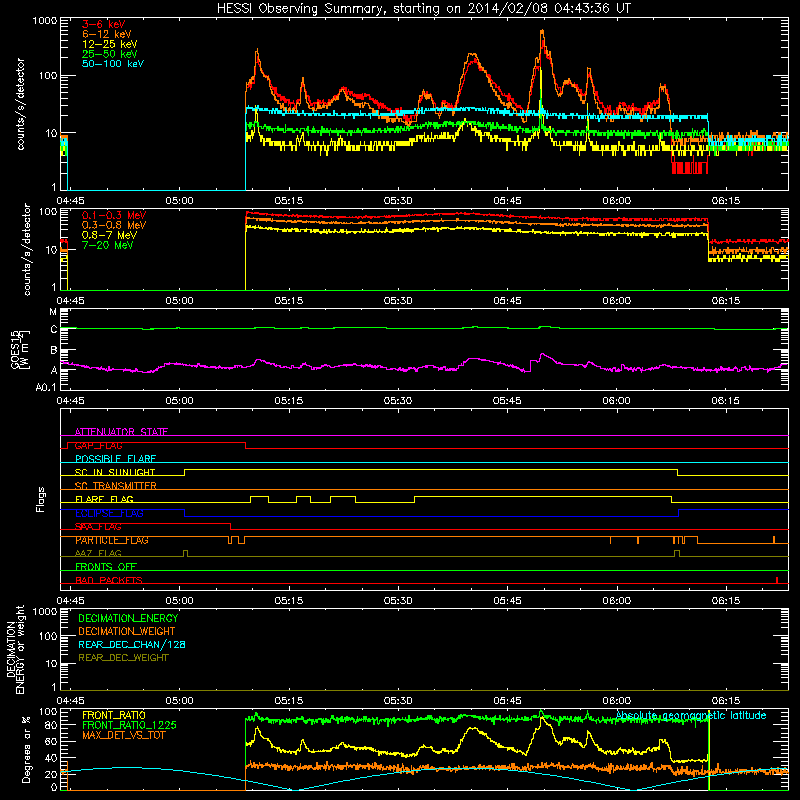Click the "A0.1" tick label on GOES plot
Screen dimensions: 800x800
(46, 388)
